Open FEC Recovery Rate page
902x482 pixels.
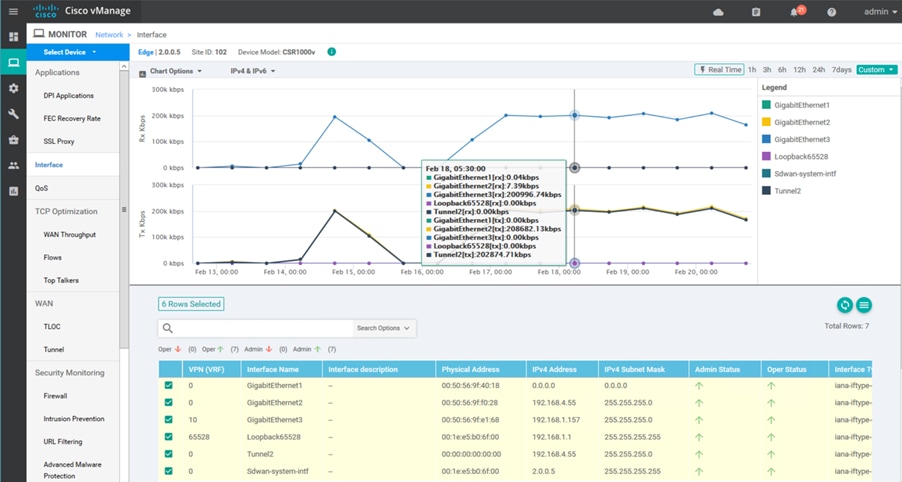72,118
